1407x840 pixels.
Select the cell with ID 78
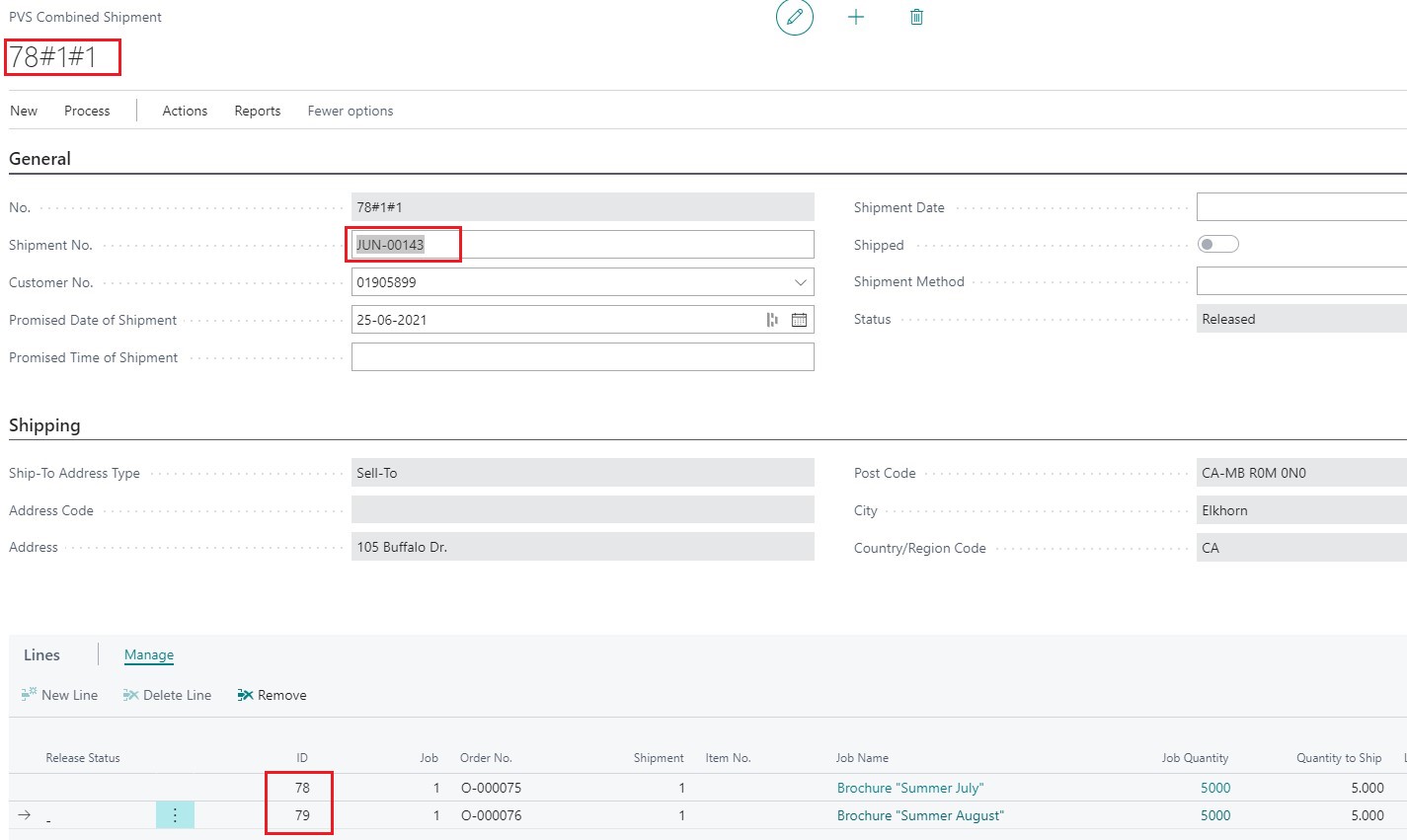[302, 788]
